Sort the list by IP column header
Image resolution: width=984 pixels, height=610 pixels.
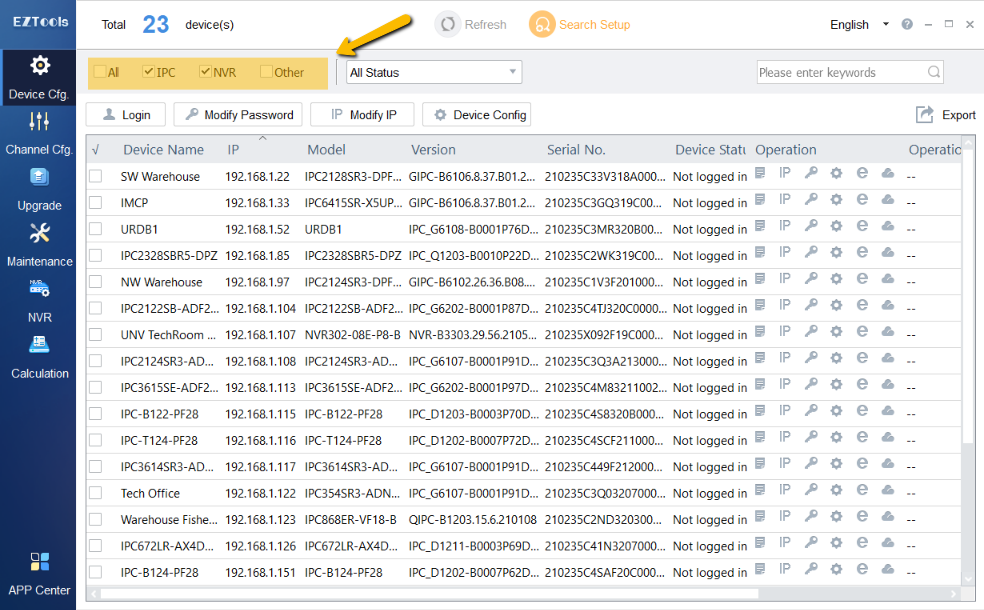233,150
